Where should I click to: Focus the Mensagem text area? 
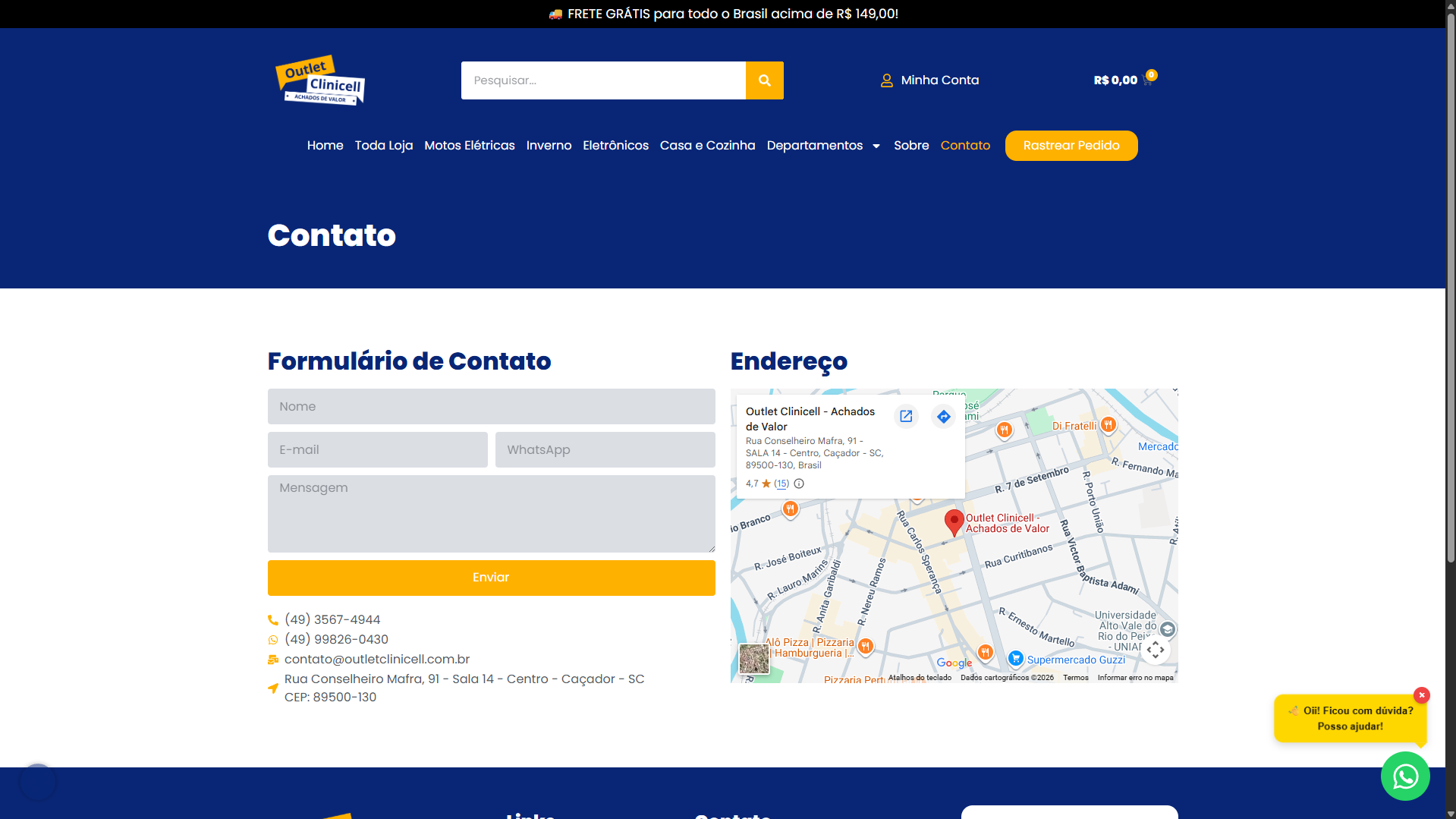click(491, 514)
